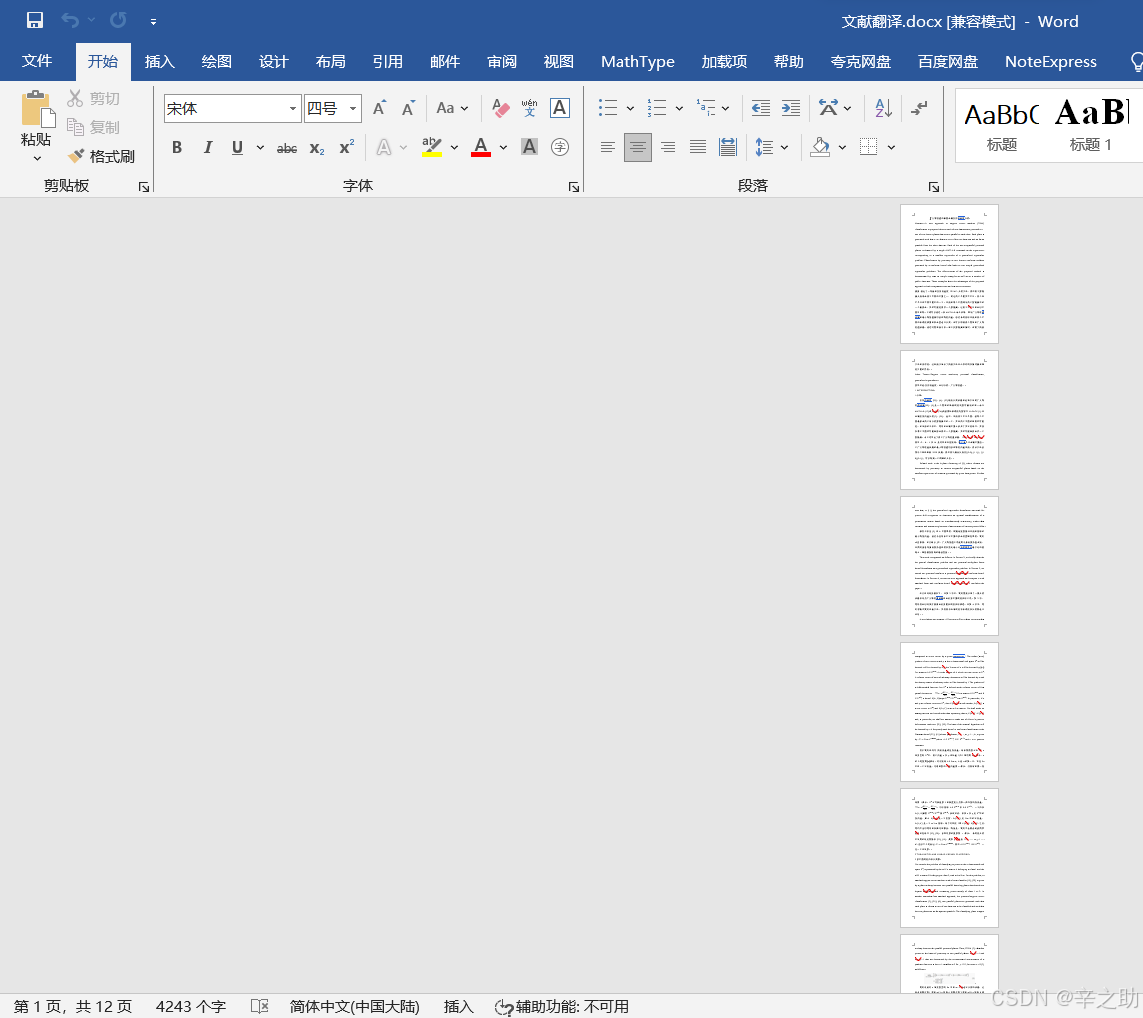Toggle bold formatting
This screenshot has width=1143, height=1018.
[177, 148]
